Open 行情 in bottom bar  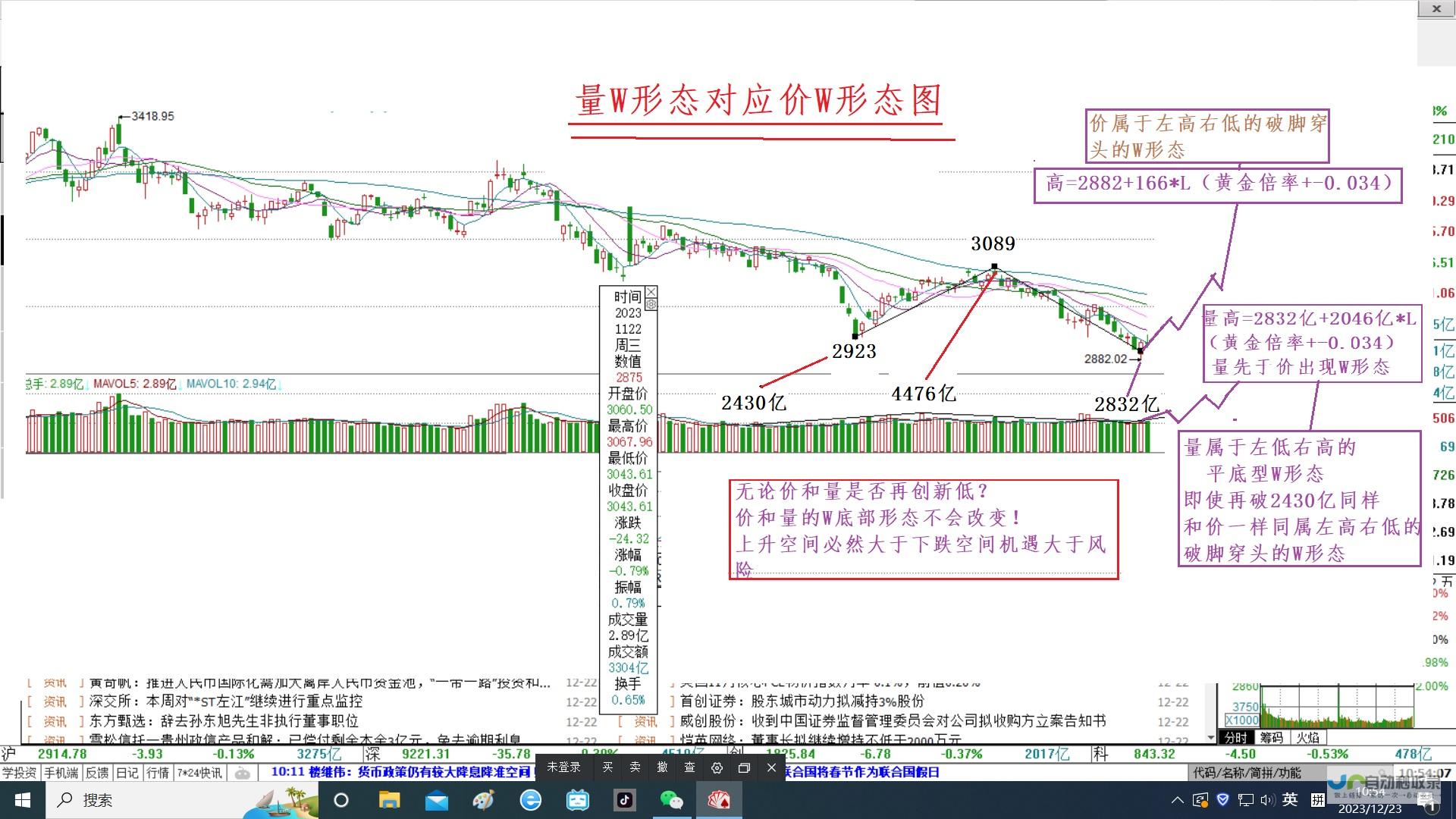tap(158, 773)
